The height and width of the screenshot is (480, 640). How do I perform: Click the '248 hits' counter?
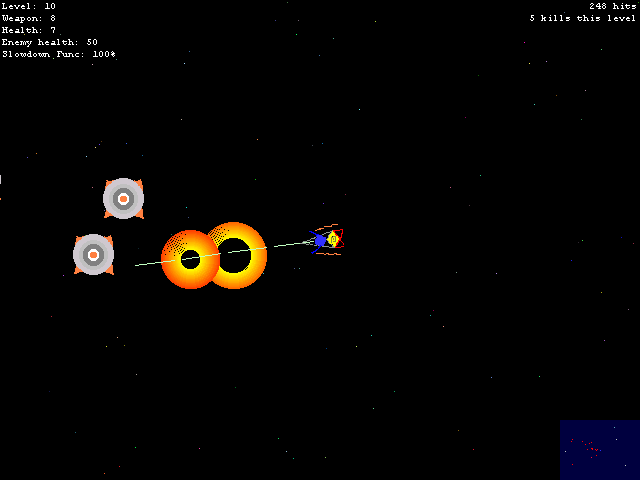[613, 6]
